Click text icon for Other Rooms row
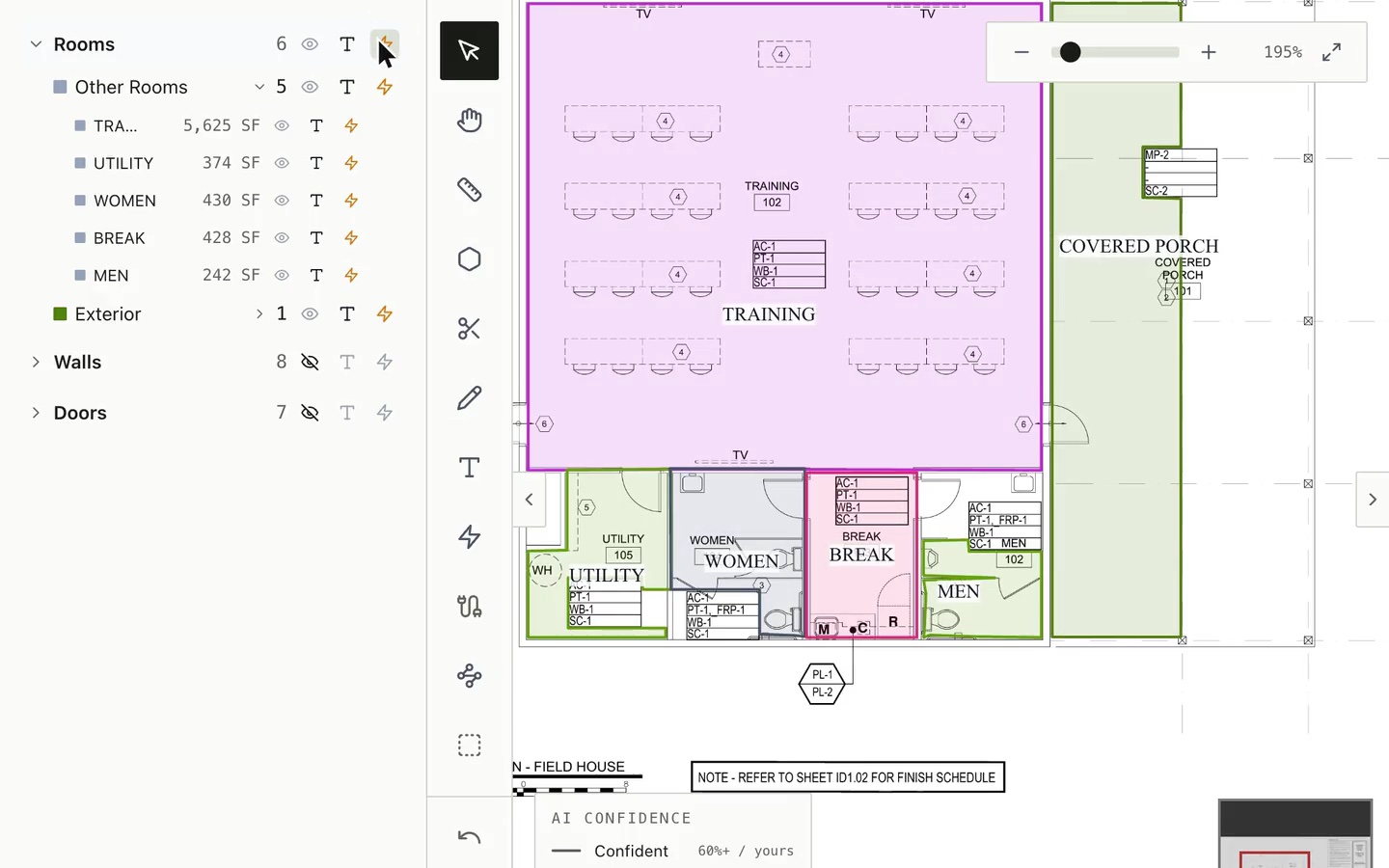Screen dimensions: 1389x868 (x=347, y=87)
